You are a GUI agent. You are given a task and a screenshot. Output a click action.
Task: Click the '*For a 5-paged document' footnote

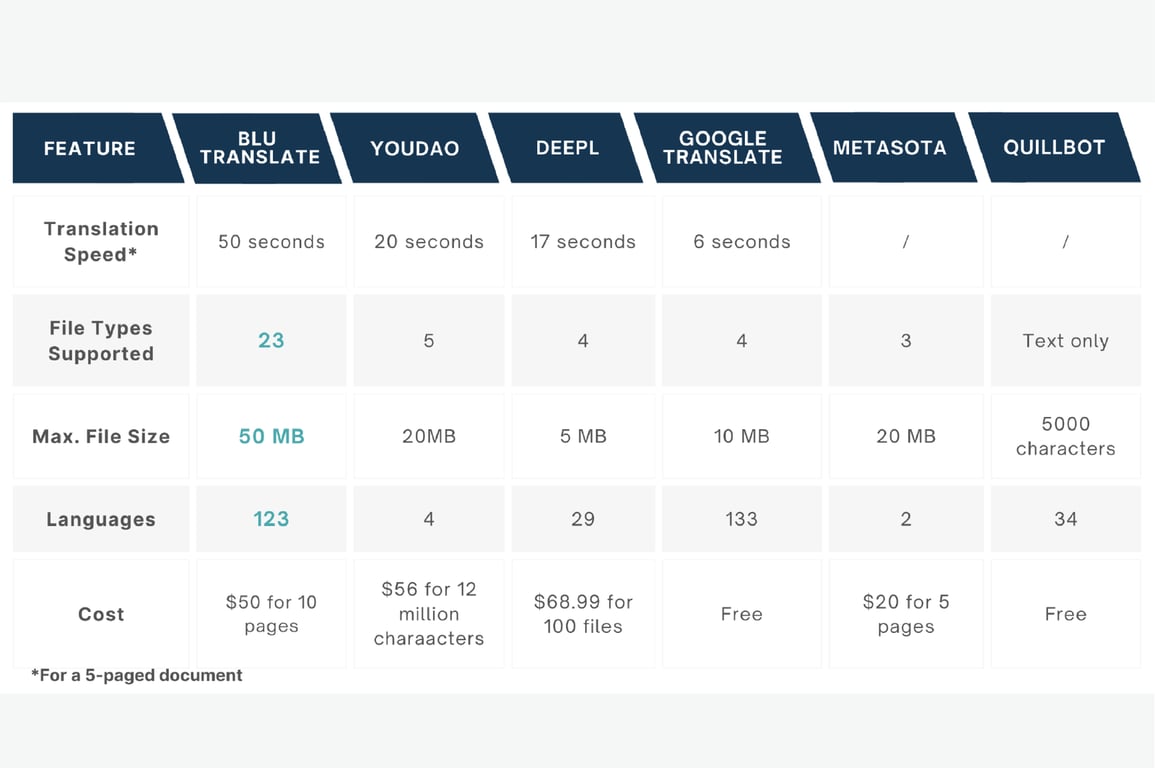136,675
